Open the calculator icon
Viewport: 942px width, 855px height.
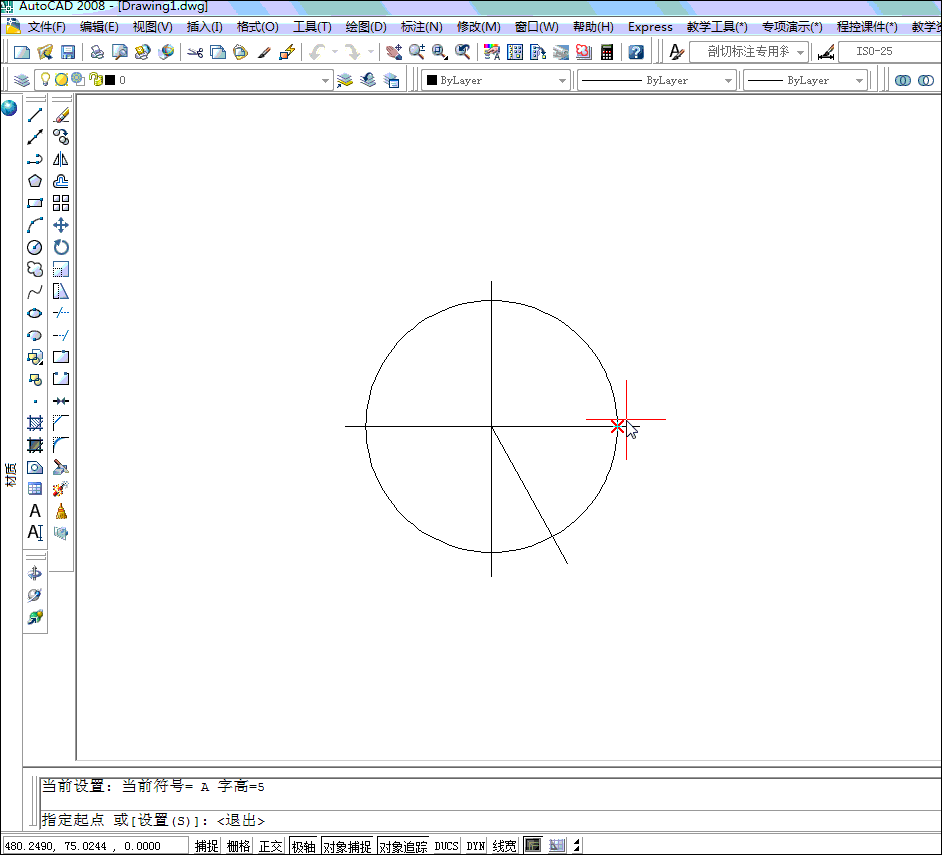pyautogui.click(x=607, y=52)
